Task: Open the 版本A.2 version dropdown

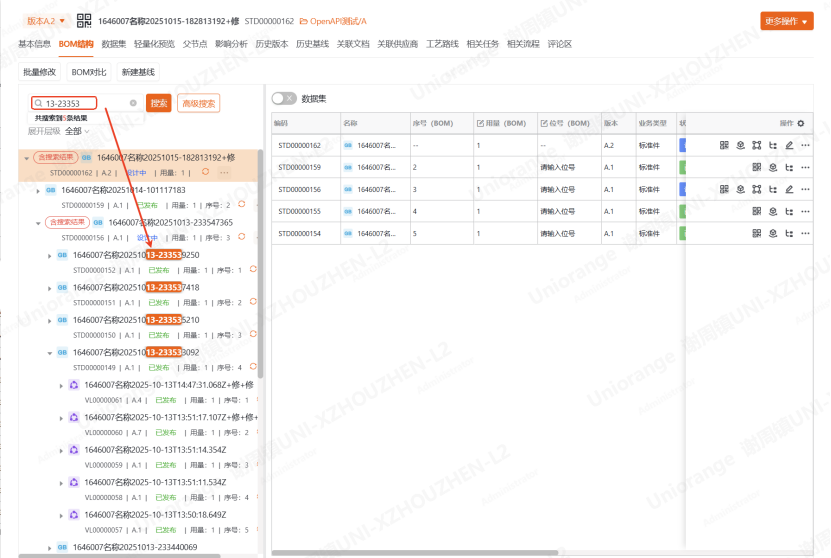Action: (46, 20)
